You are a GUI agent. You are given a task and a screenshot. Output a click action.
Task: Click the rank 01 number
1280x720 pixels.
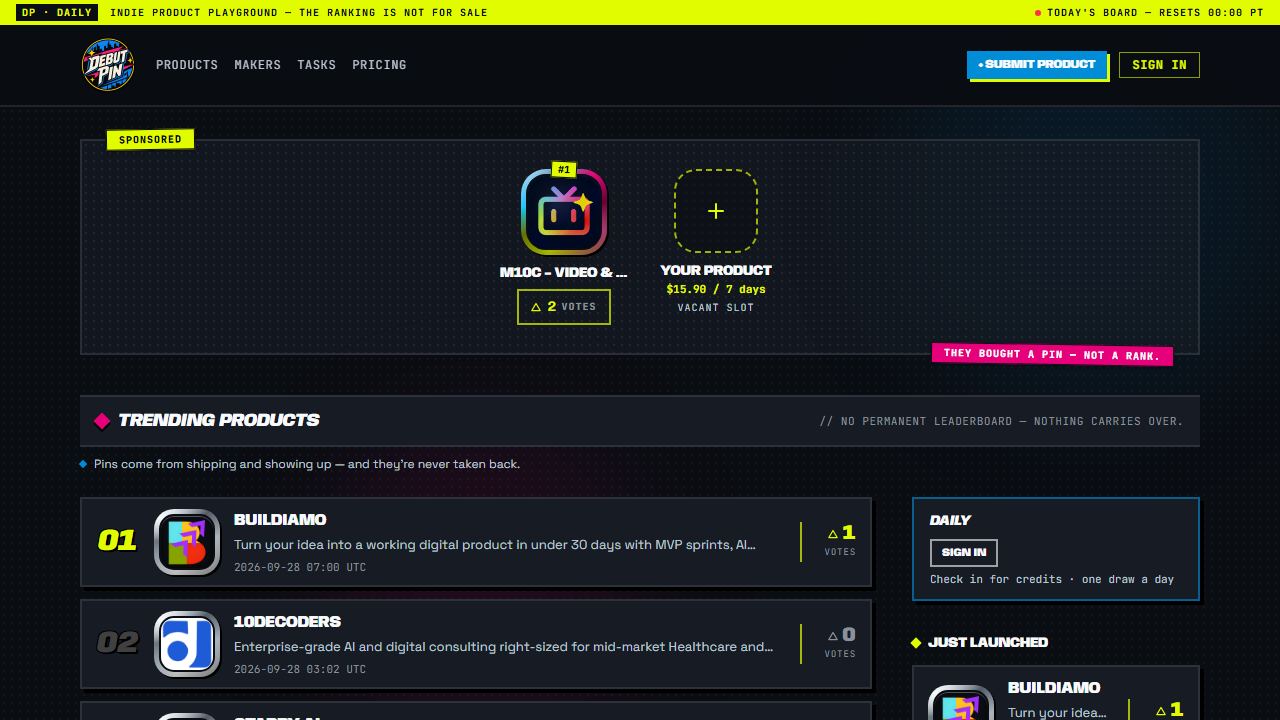click(x=117, y=541)
